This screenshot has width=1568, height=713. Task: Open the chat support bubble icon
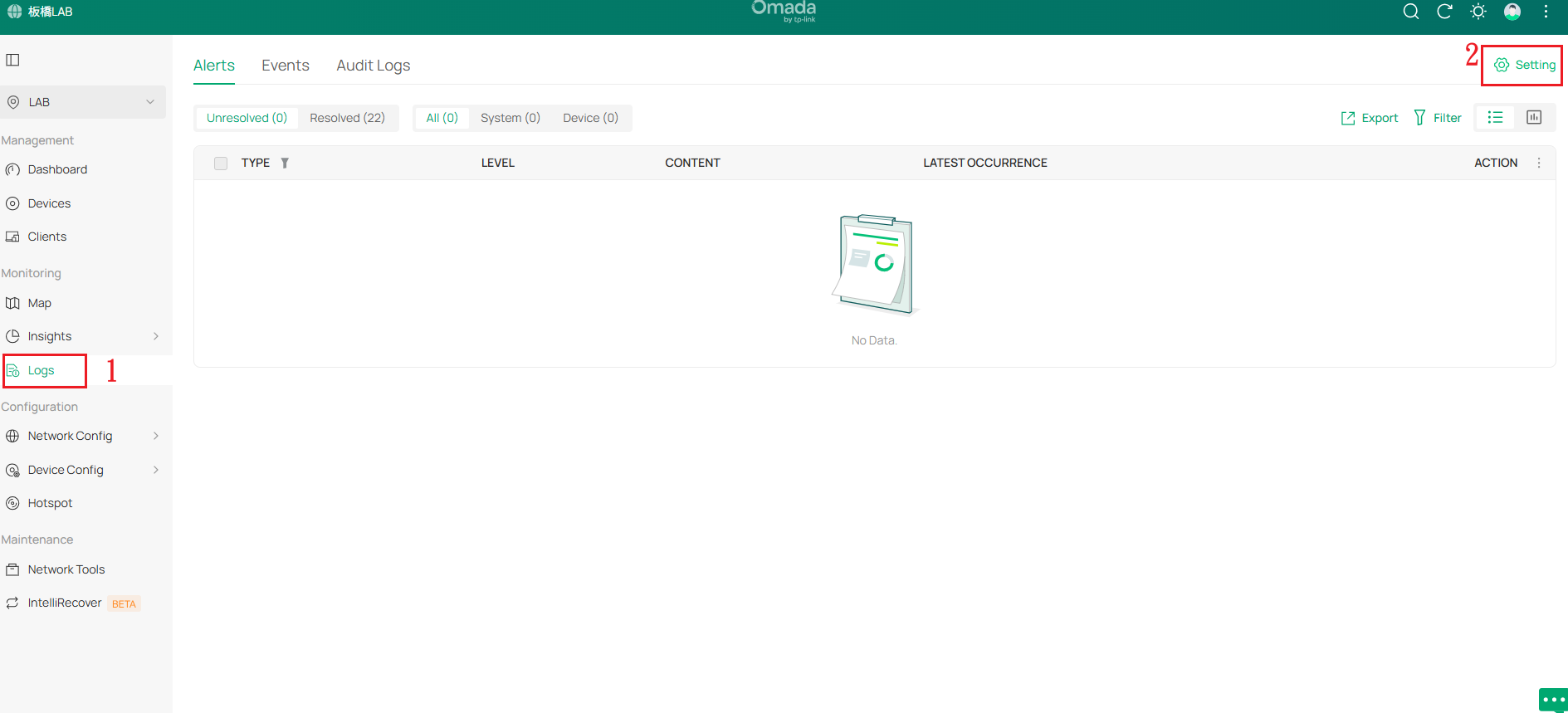pos(1553,700)
